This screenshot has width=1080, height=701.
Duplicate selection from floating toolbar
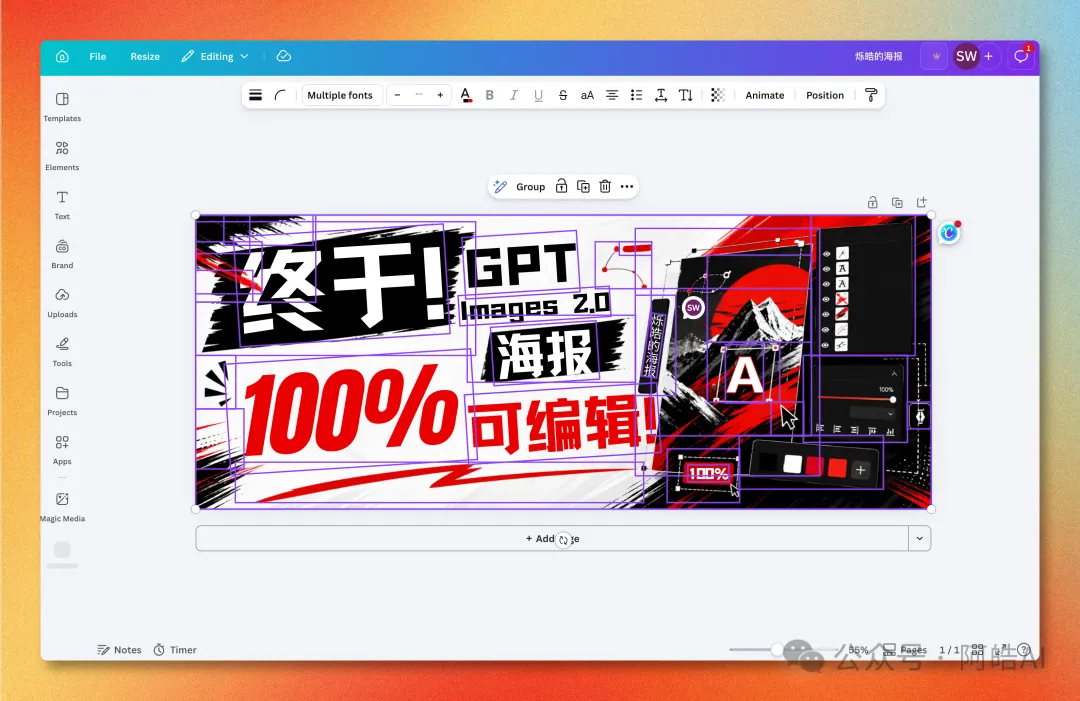(x=583, y=187)
